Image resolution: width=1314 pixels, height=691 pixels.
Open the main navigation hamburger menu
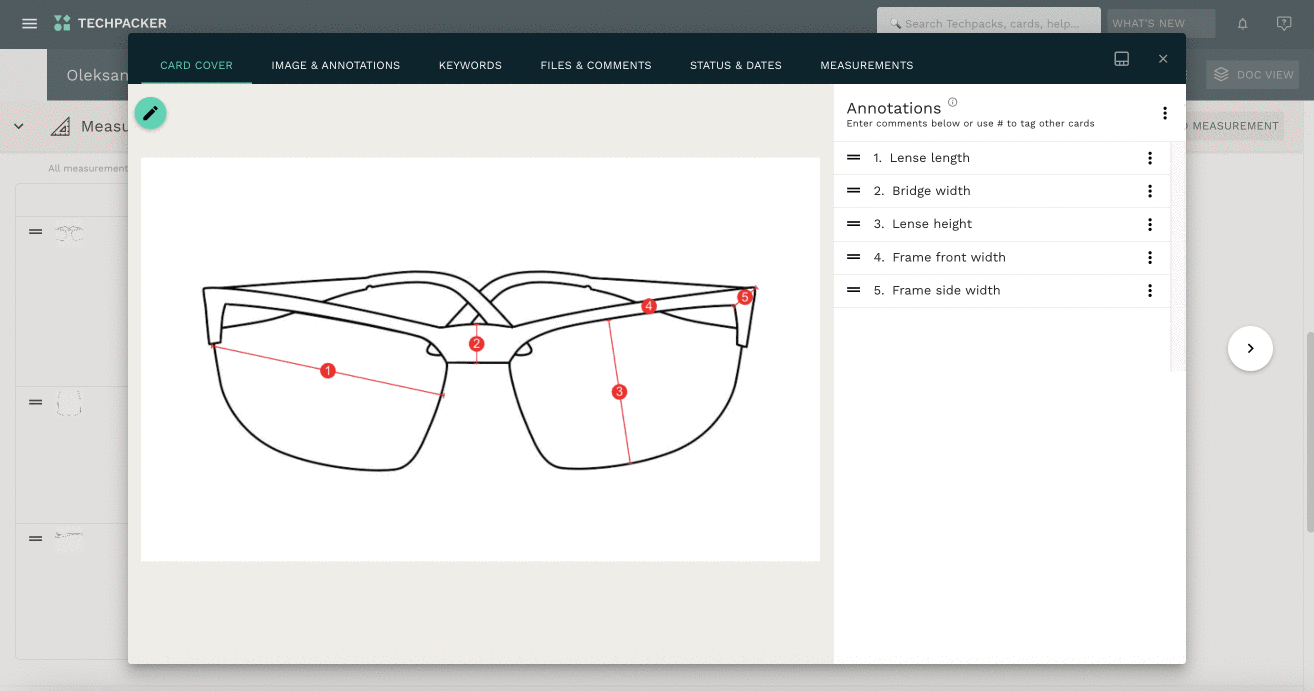click(x=28, y=23)
